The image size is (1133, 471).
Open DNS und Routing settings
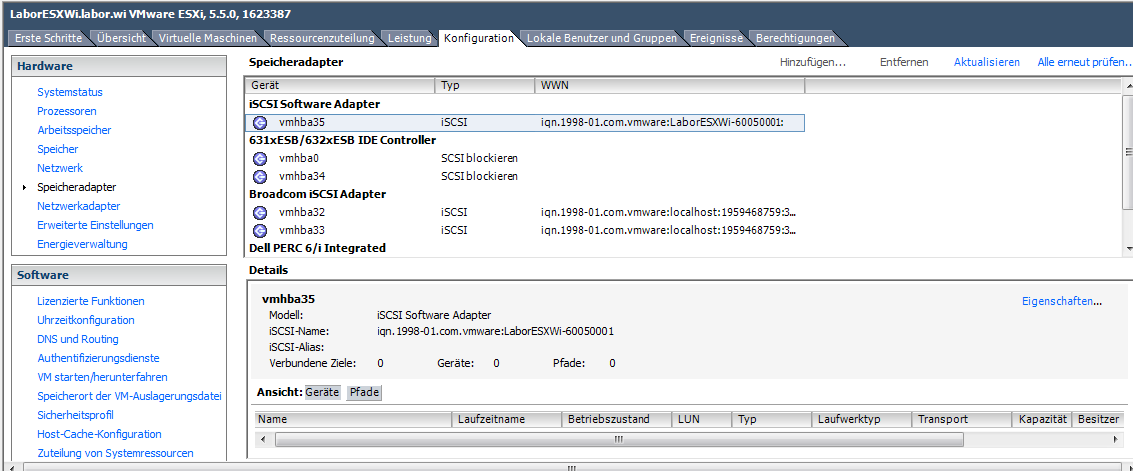pos(78,339)
